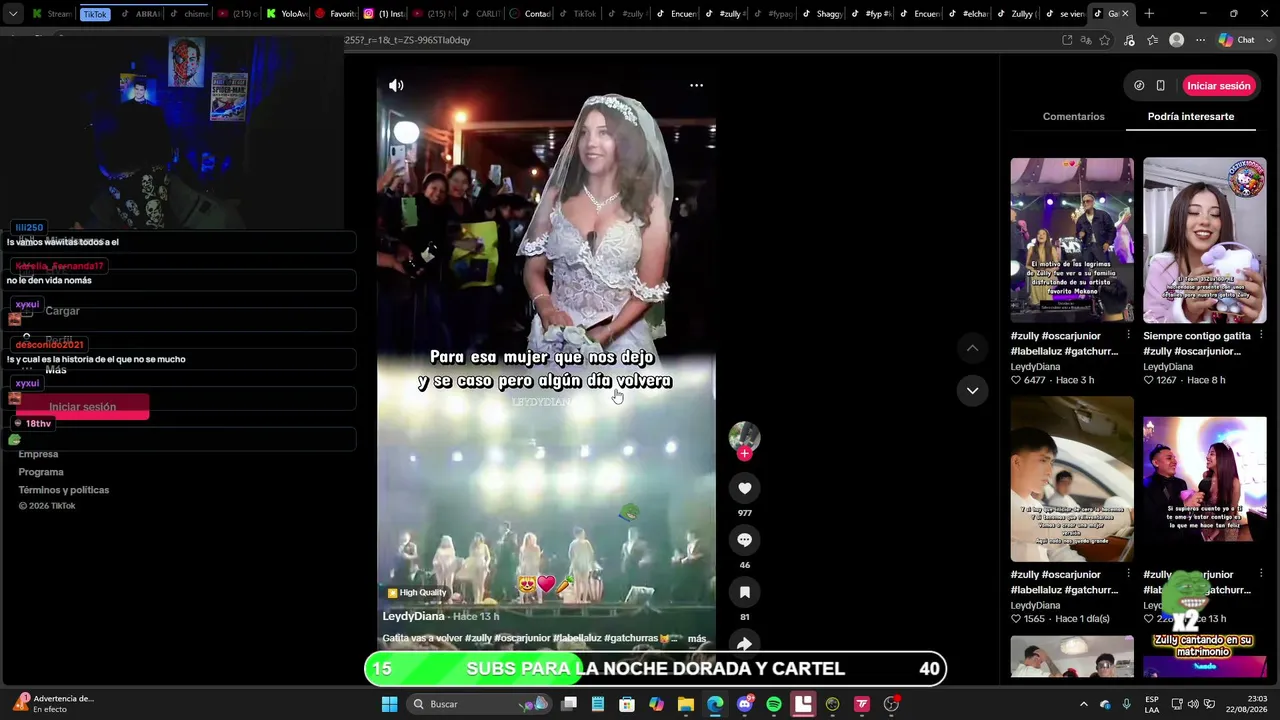Viewport: 1280px width, 720px height.
Task: Switch to the Instagram browser tab
Action: coord(384,14)
